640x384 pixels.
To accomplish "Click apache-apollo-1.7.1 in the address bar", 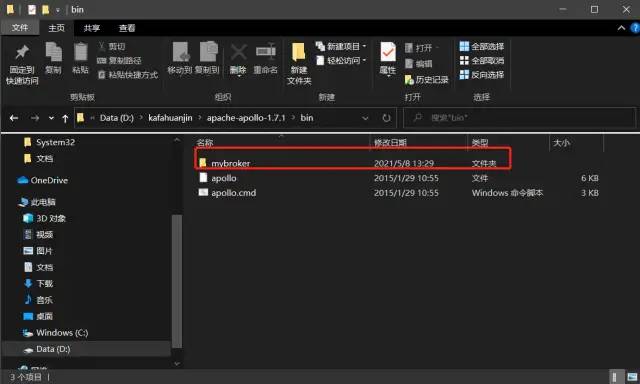I will click(246, 118).
